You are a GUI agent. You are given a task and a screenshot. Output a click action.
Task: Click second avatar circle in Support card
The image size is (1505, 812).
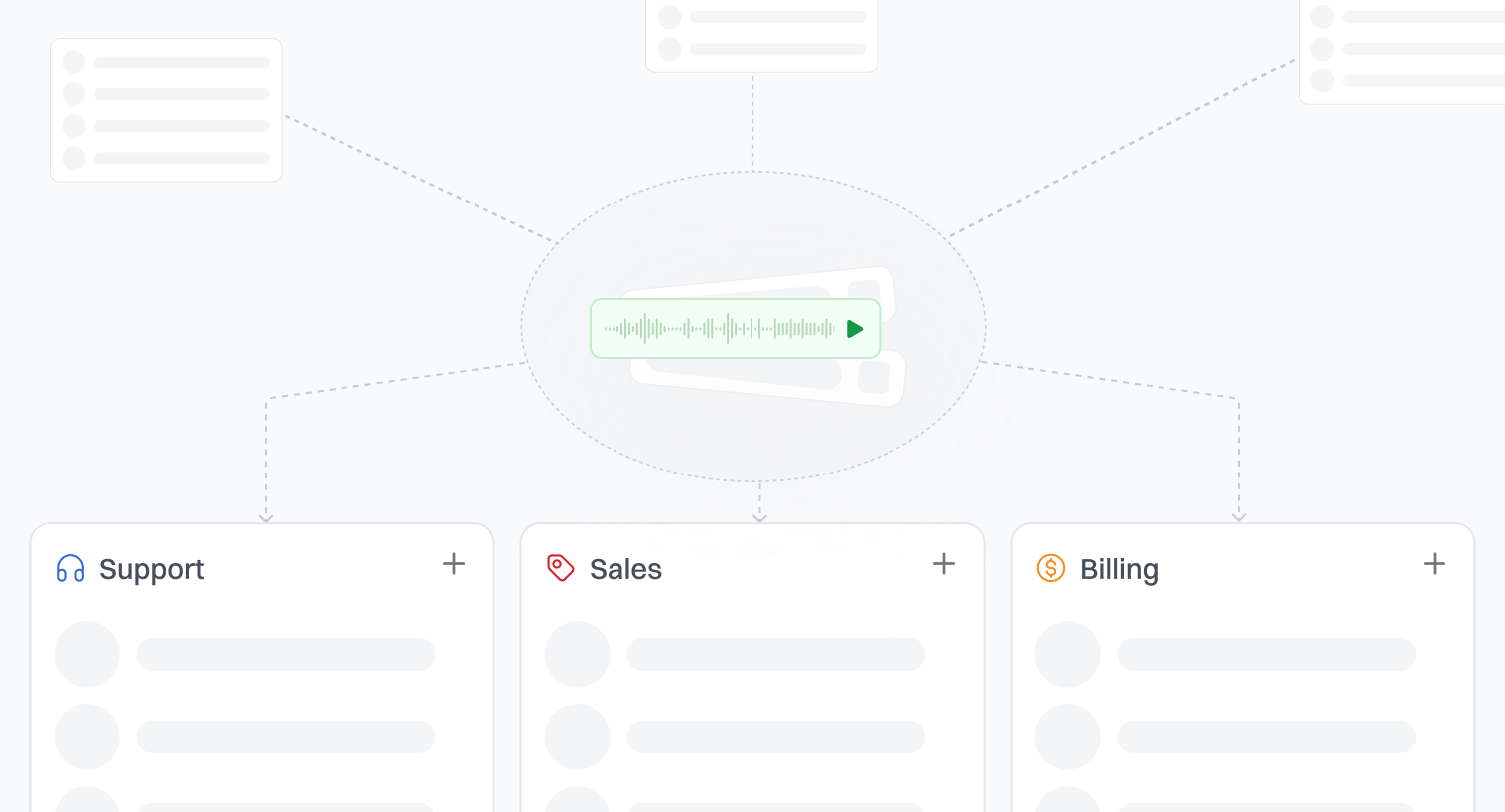87,737
